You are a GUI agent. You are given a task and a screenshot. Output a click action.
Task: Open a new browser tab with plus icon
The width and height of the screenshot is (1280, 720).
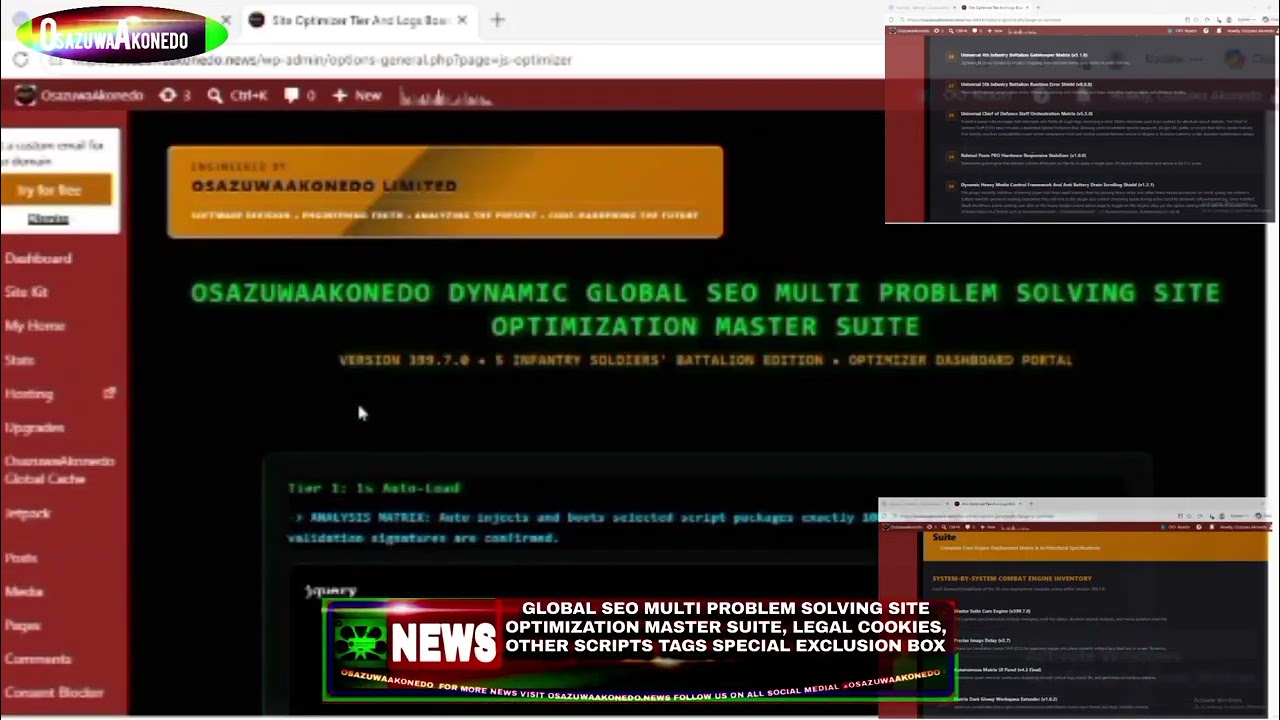(497, 20)
